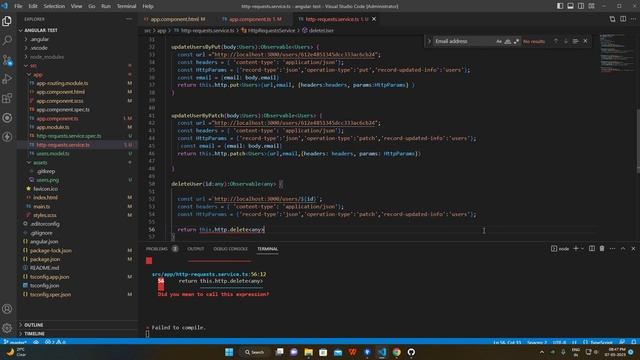This screenshot has height=360, width=640.
Task: Open the File menu
Action: tap(18, 6)
